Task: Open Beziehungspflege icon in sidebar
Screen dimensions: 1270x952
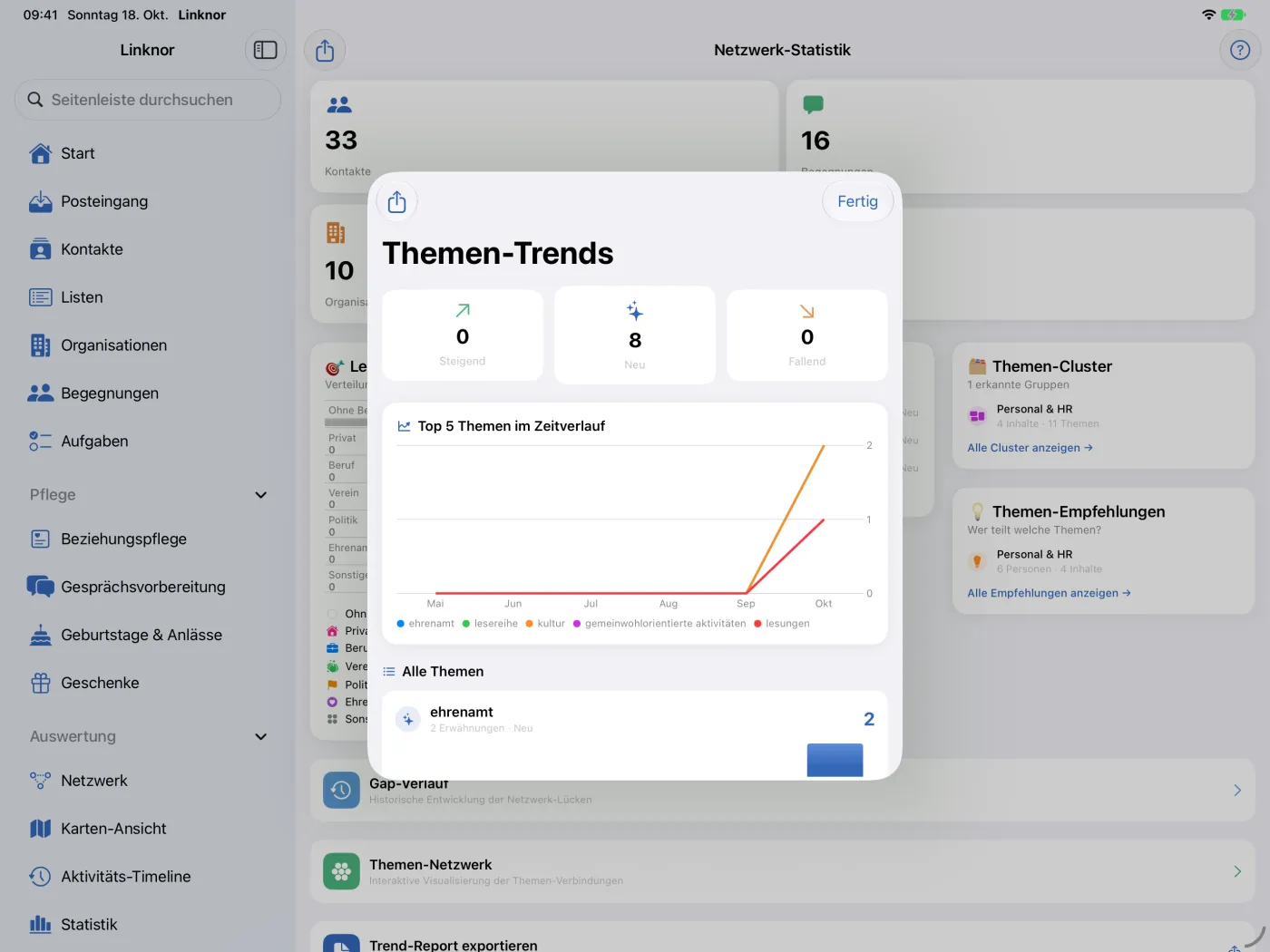Action: [41, 539]
